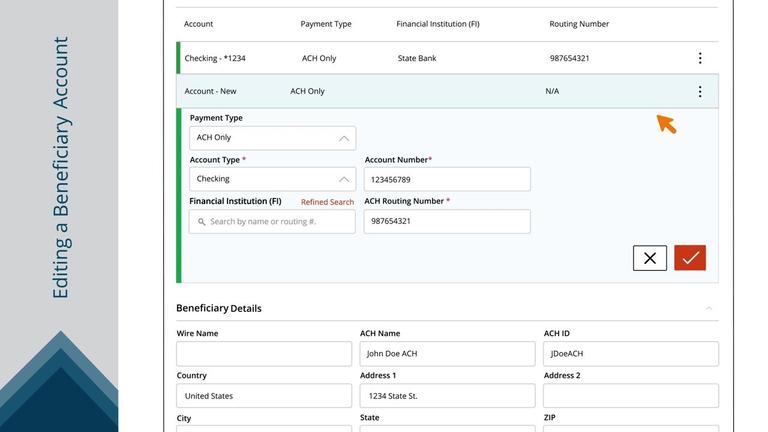Screen dimensions: 768x432
Task: Click into the Wire Name field
Action: tap(264, 354)
